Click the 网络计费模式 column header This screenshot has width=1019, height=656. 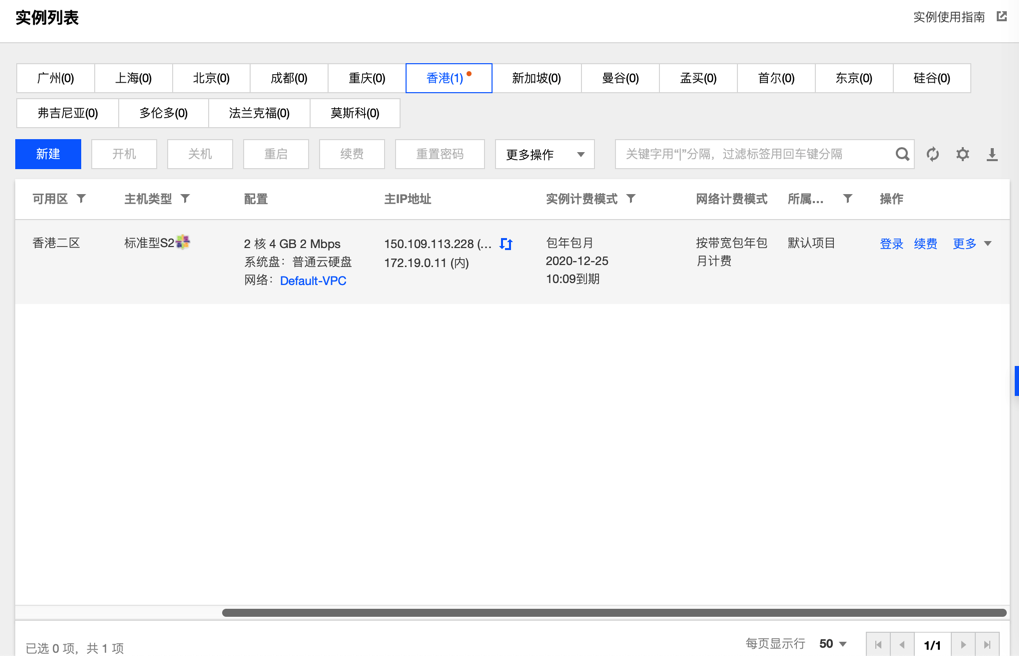[732, 199]
